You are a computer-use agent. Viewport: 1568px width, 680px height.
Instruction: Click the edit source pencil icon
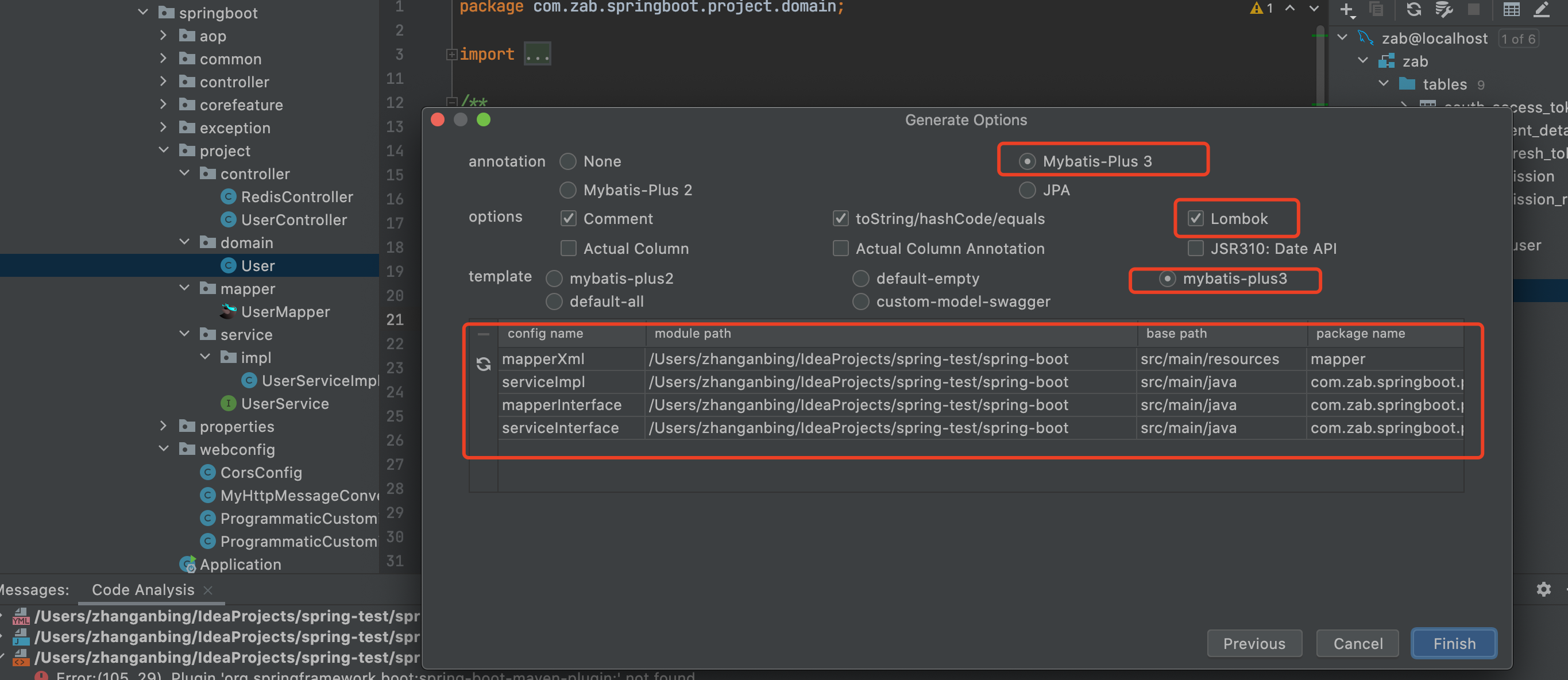point(1540,9)
